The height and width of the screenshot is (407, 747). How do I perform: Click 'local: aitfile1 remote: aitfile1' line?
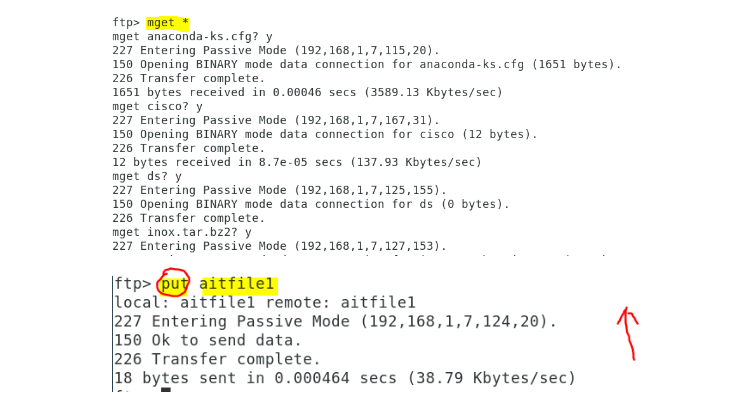coord(265,303)
